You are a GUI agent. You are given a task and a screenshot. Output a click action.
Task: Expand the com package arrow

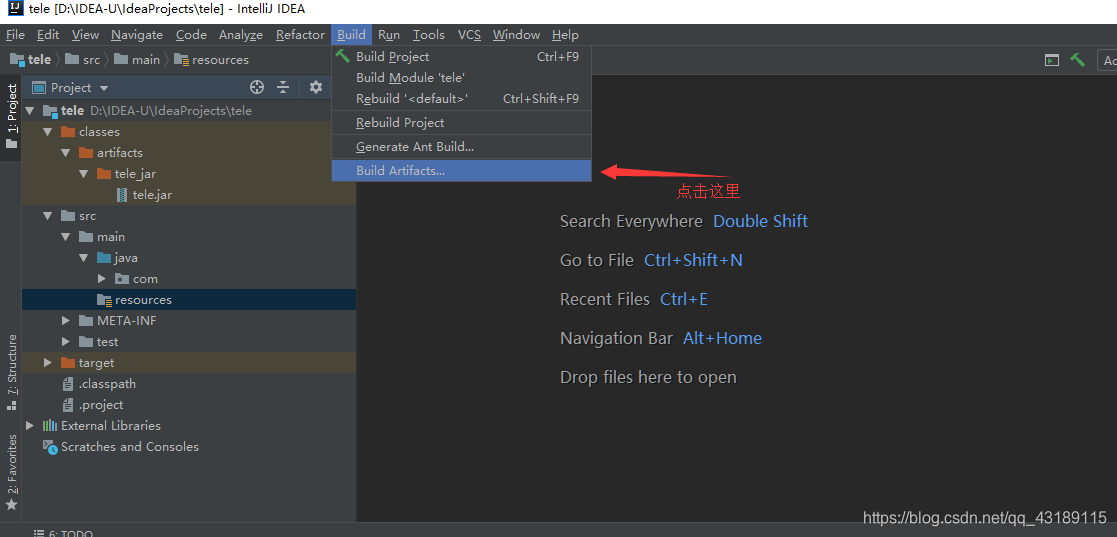click(x=101, y=278)
